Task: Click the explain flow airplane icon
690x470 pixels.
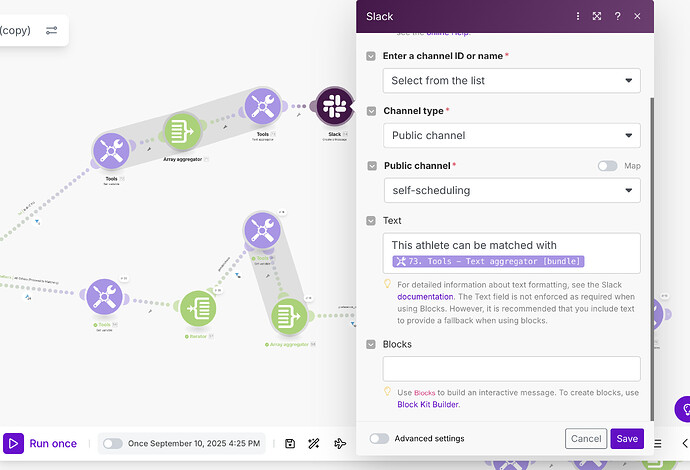Action: pyautogui.click(x=340, y=444)
